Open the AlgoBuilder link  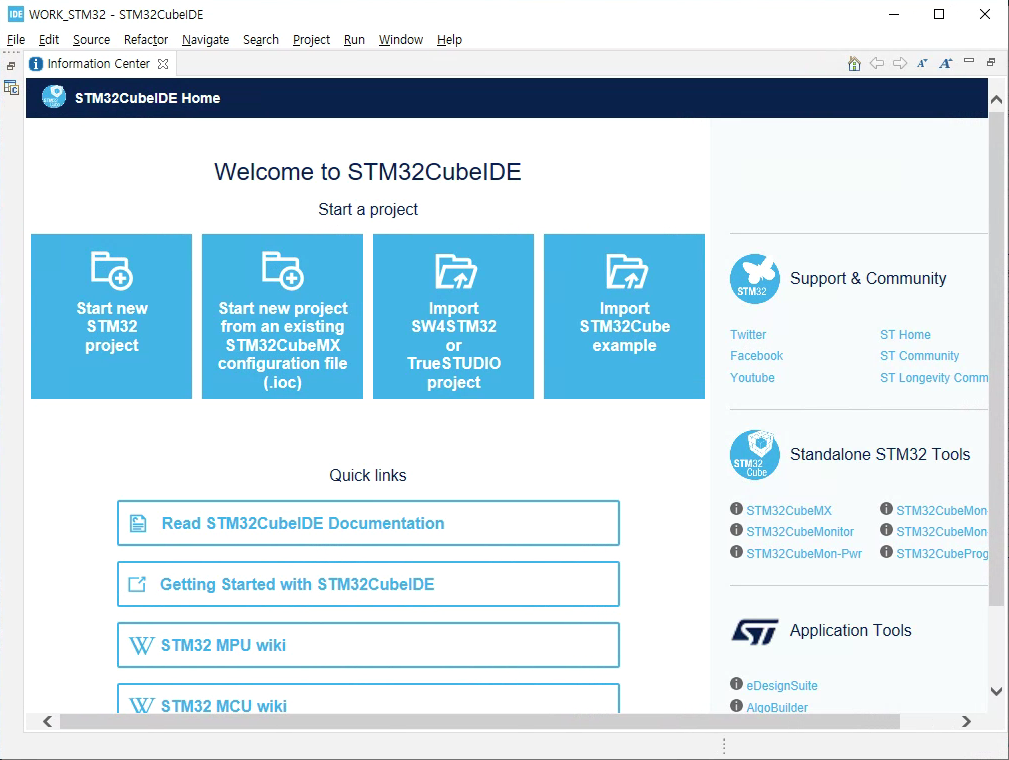[777, 707]
